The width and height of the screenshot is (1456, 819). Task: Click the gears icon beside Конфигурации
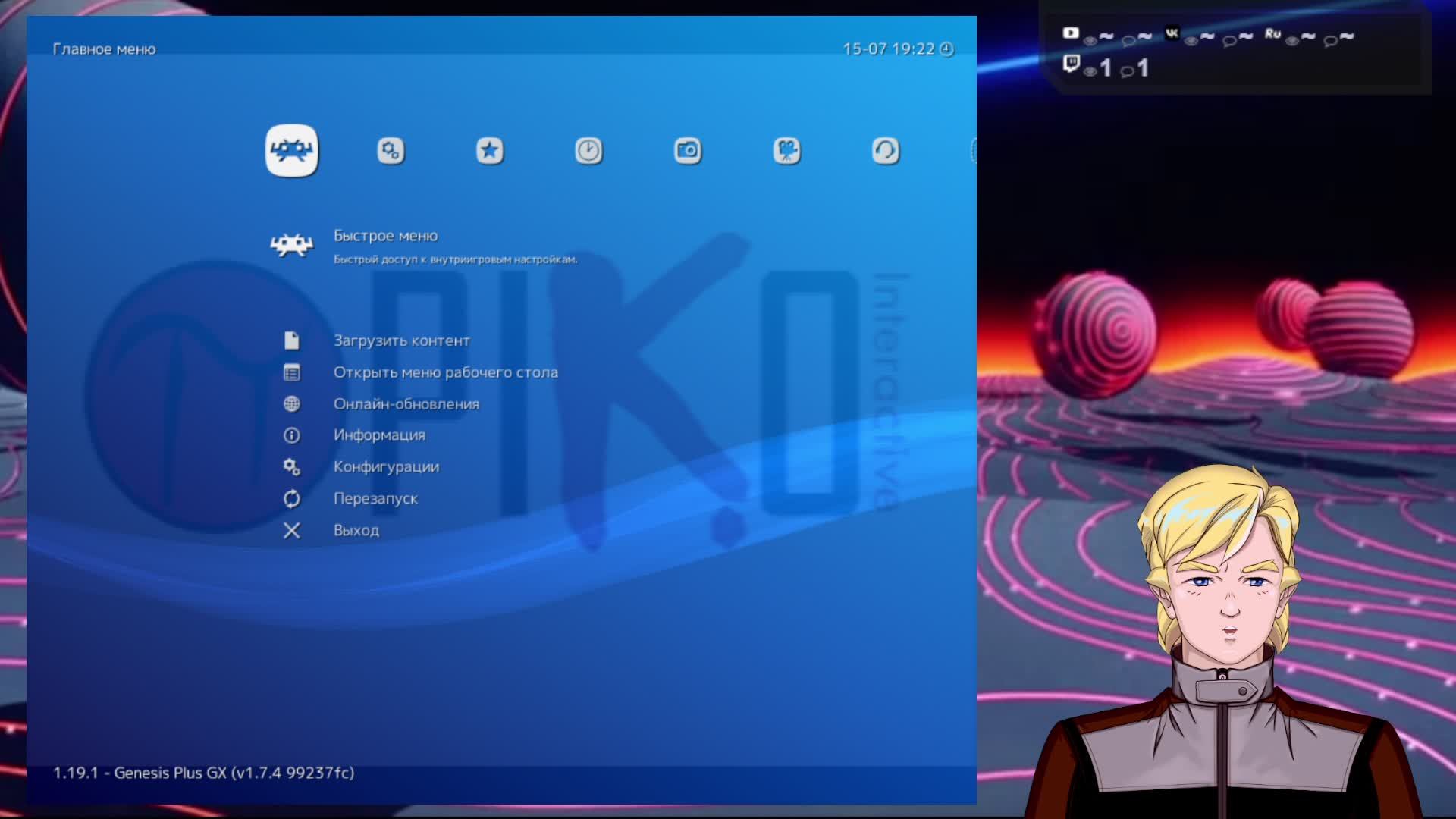click(292, 467)
